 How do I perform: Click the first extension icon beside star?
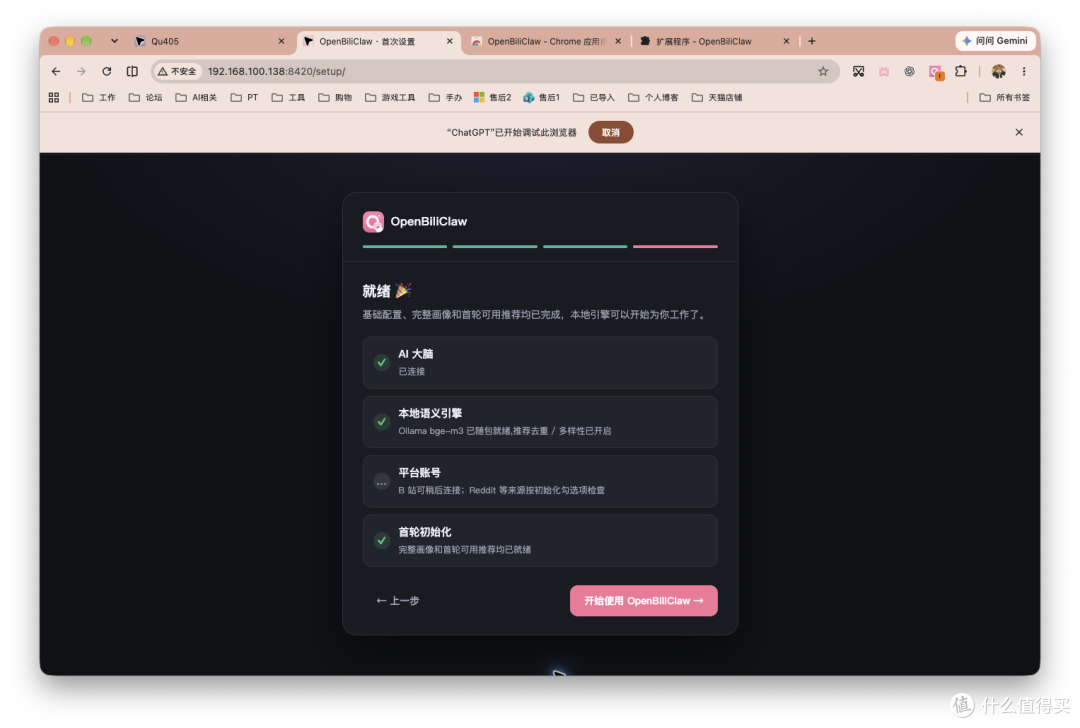(858, 71)
